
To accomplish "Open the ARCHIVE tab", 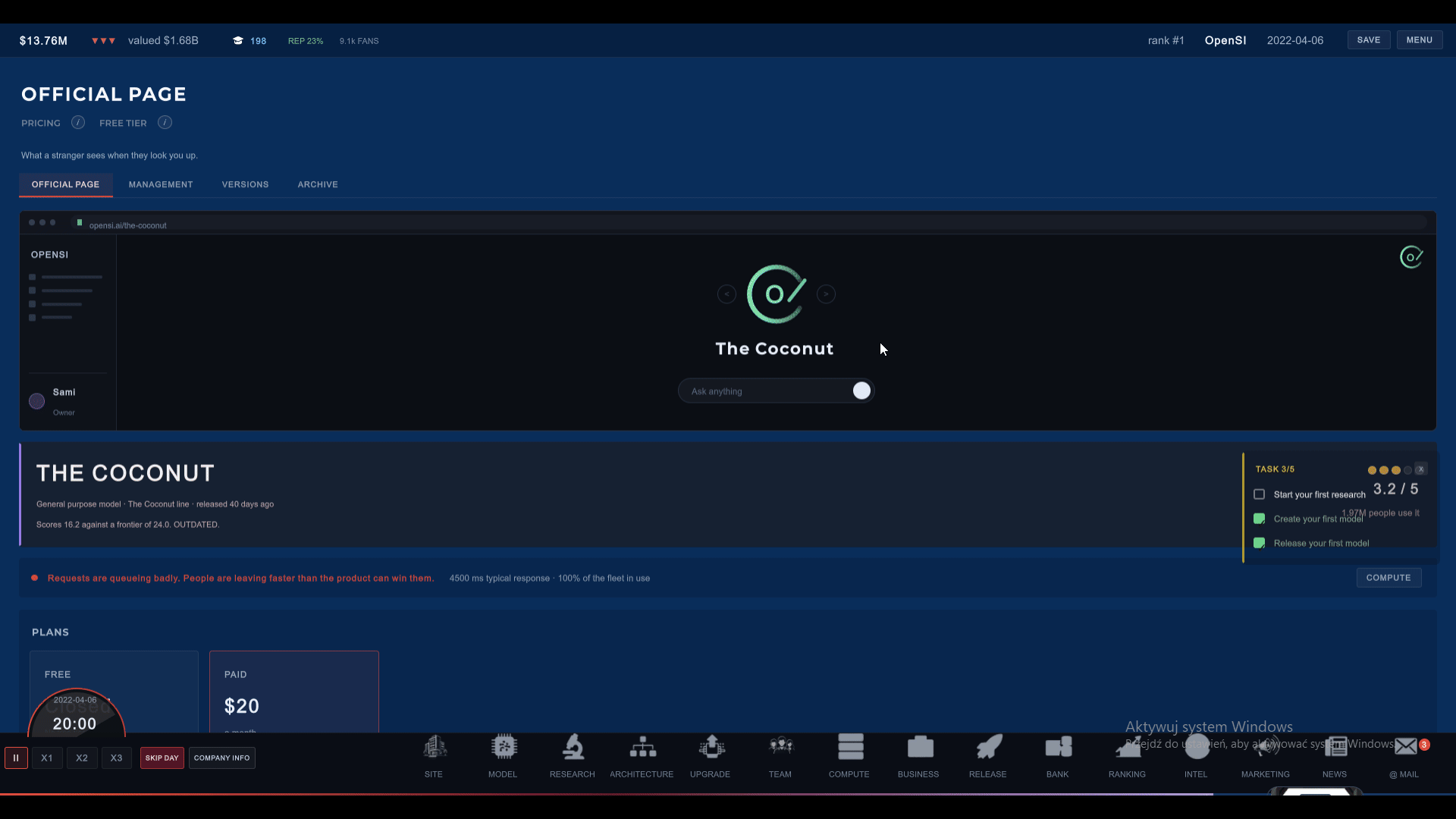I will [318, 184].
